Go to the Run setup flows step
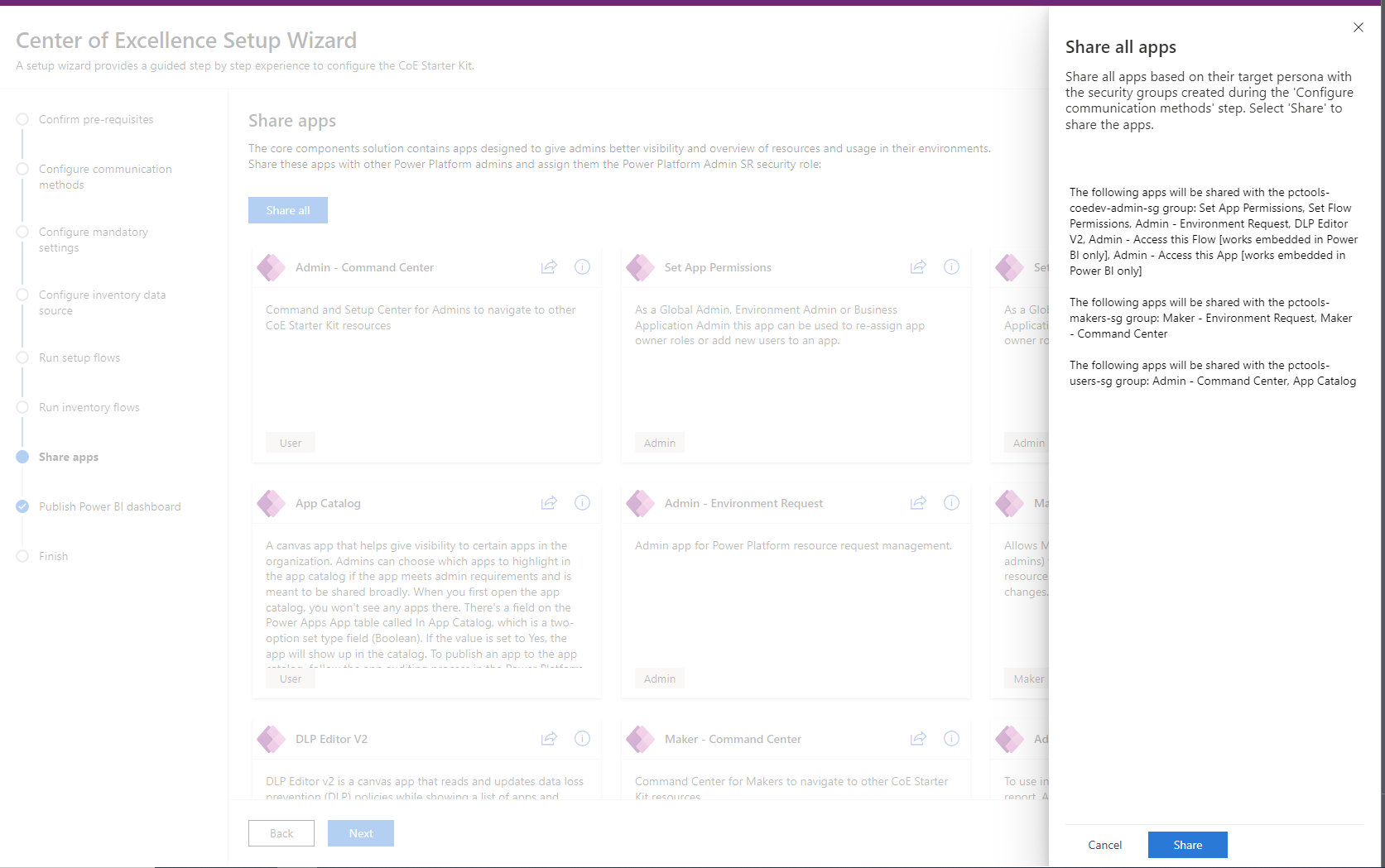 pyautogui.click(x=79, y=357)
